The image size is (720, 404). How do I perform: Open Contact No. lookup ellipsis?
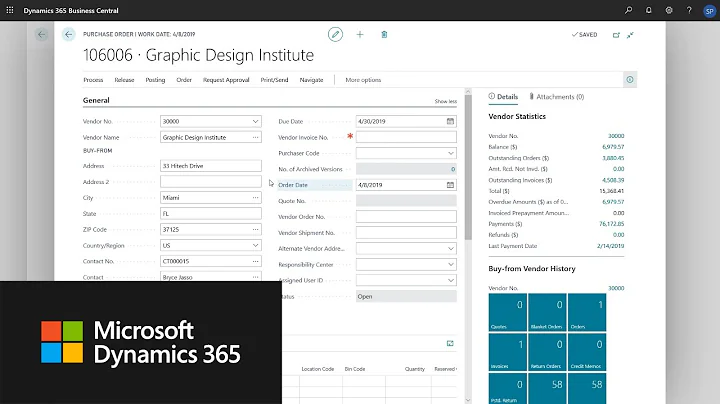click(x=255, y=261)
